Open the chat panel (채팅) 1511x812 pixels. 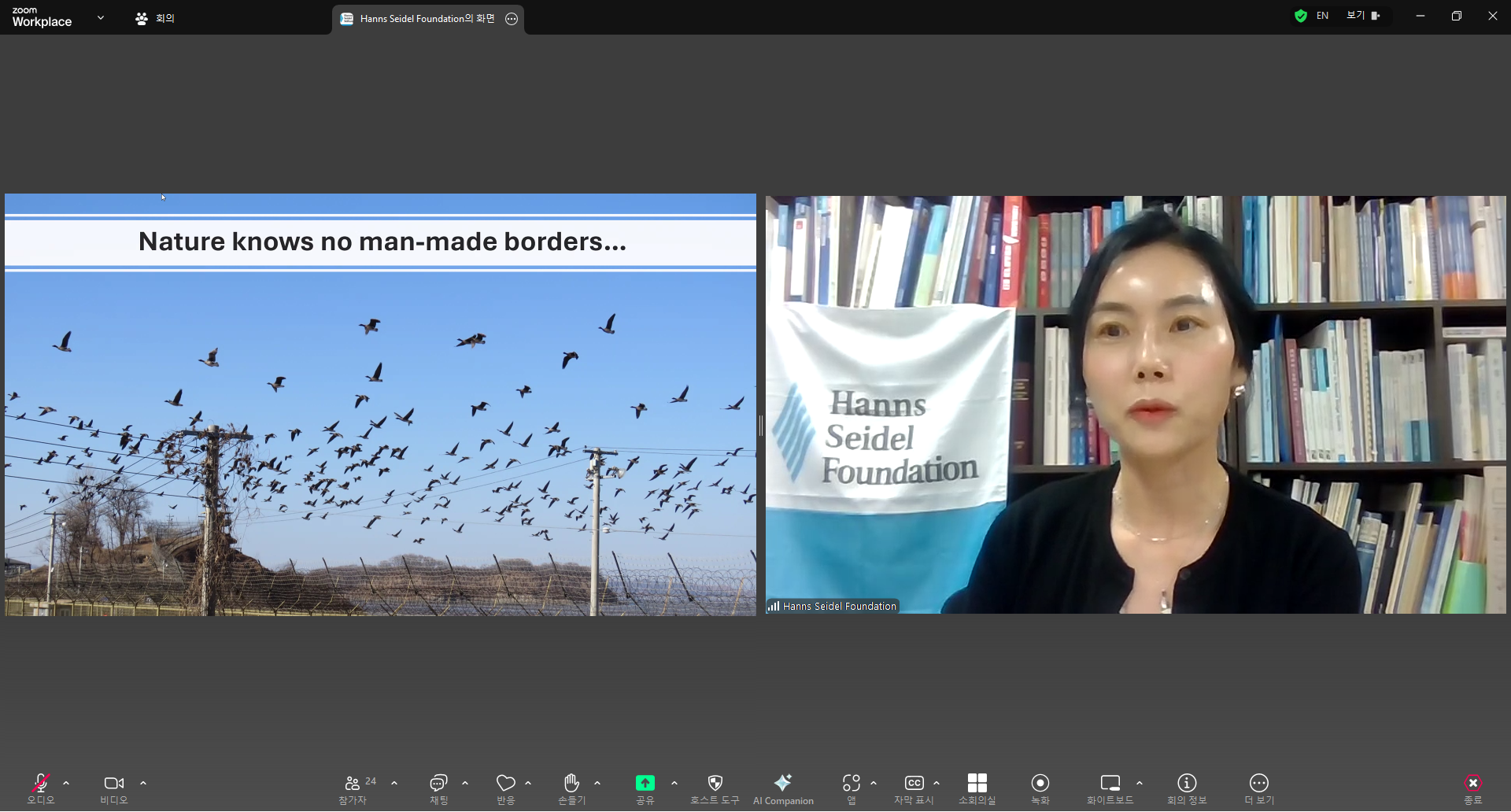tap(438, 784)
